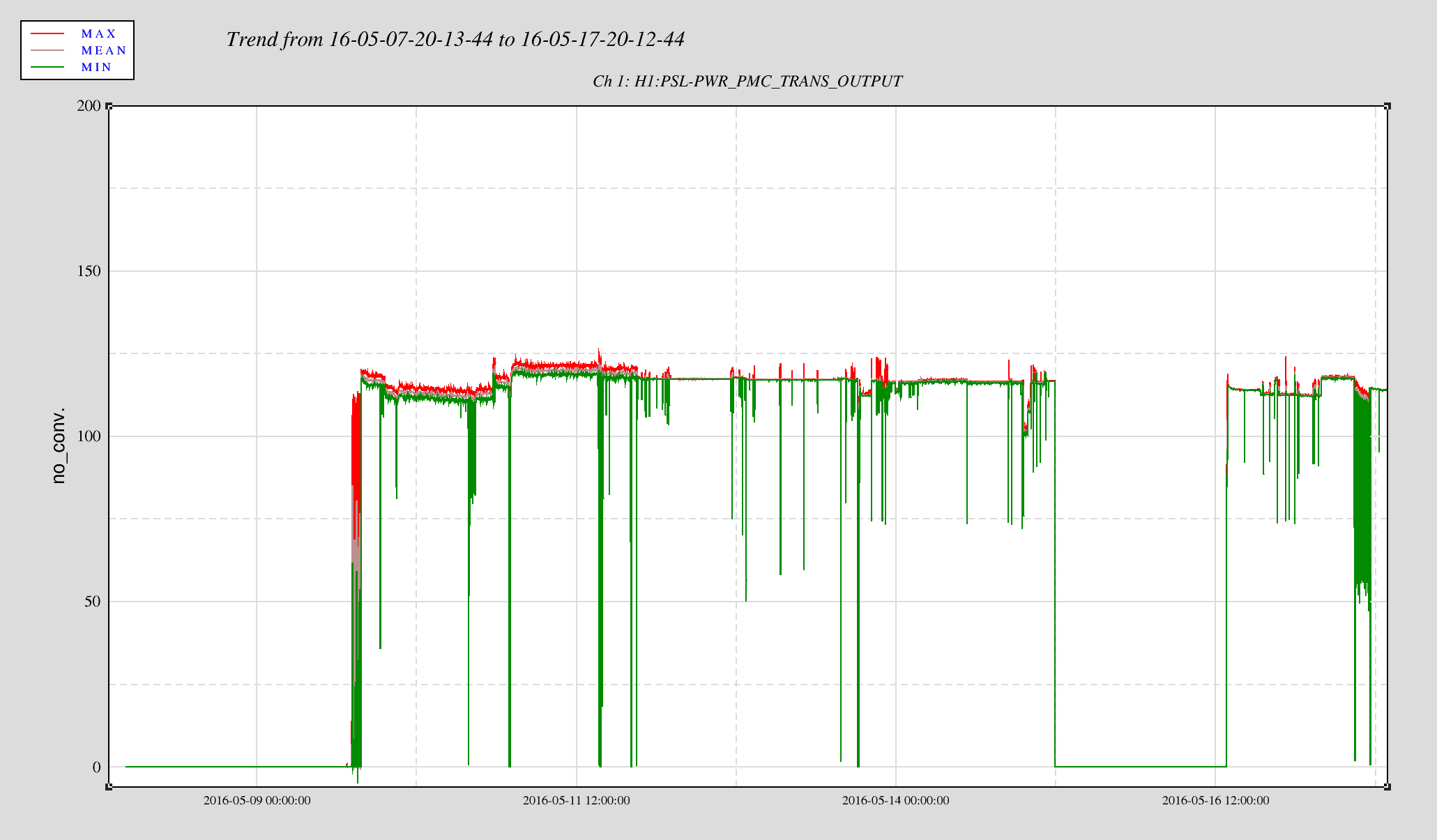Click the x-axis date 2016-05-14 00:00:00
The height and width of the screenshot is (840, 1437).
click(896, 801)
